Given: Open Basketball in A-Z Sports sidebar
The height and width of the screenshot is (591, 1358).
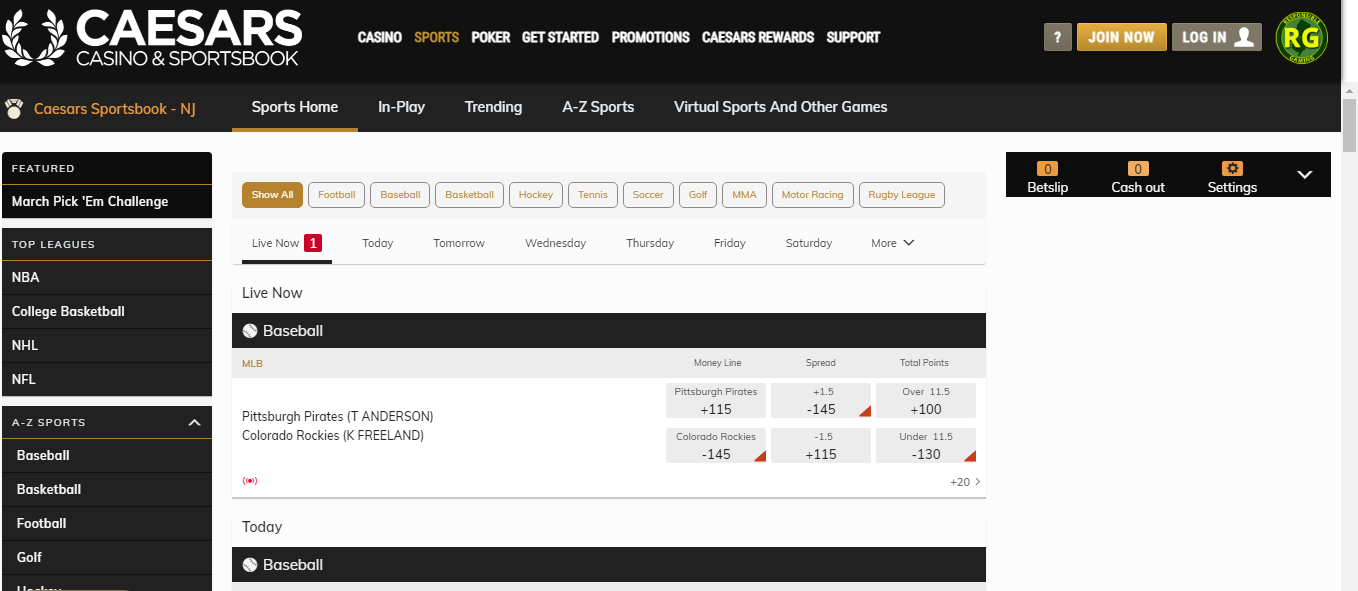Looking at the screenshot, I should point(107,489).
